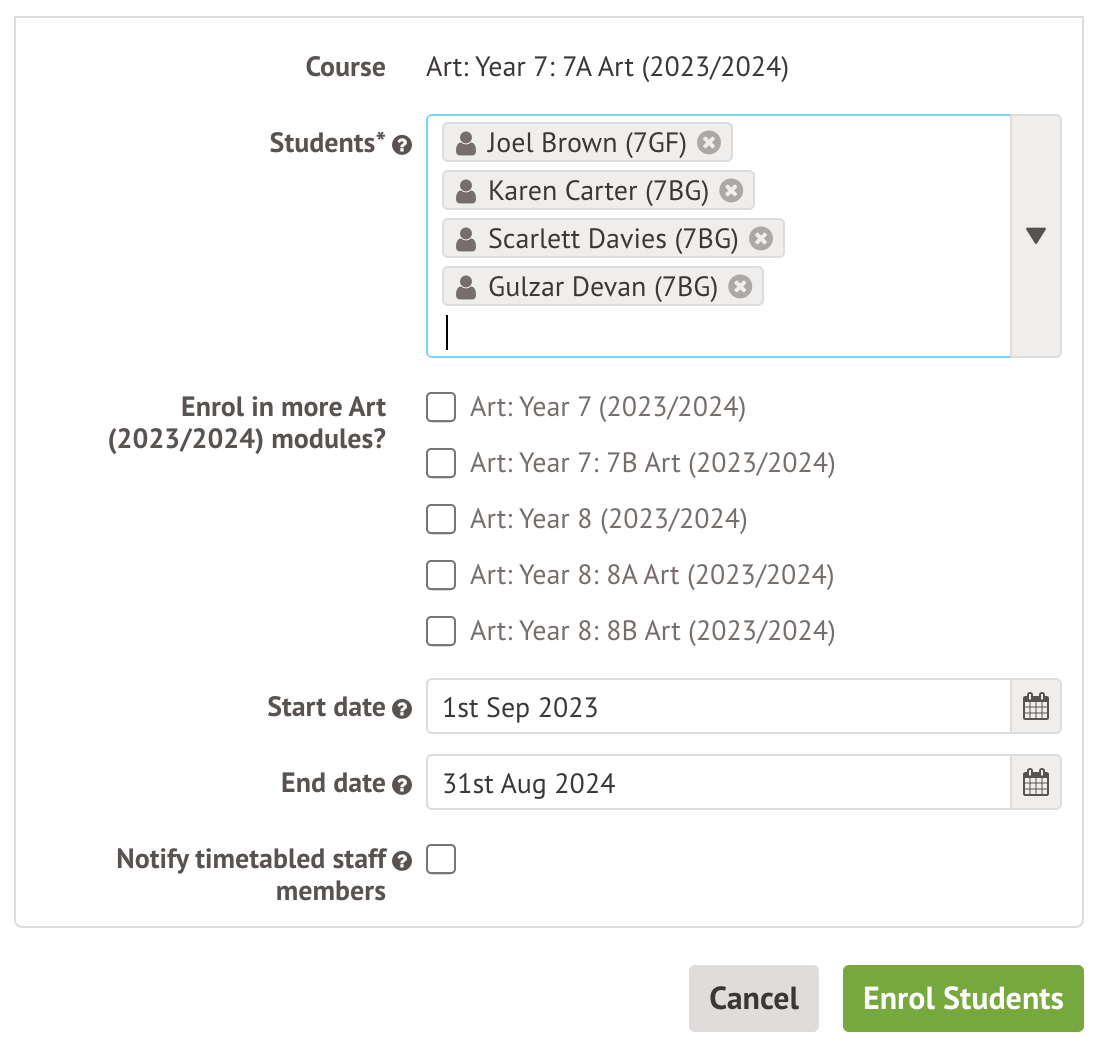Viewport: 1102px width, 1048px height.
Task: Enable Notify timetabled staff members checkbox
Action: [441, 859]
